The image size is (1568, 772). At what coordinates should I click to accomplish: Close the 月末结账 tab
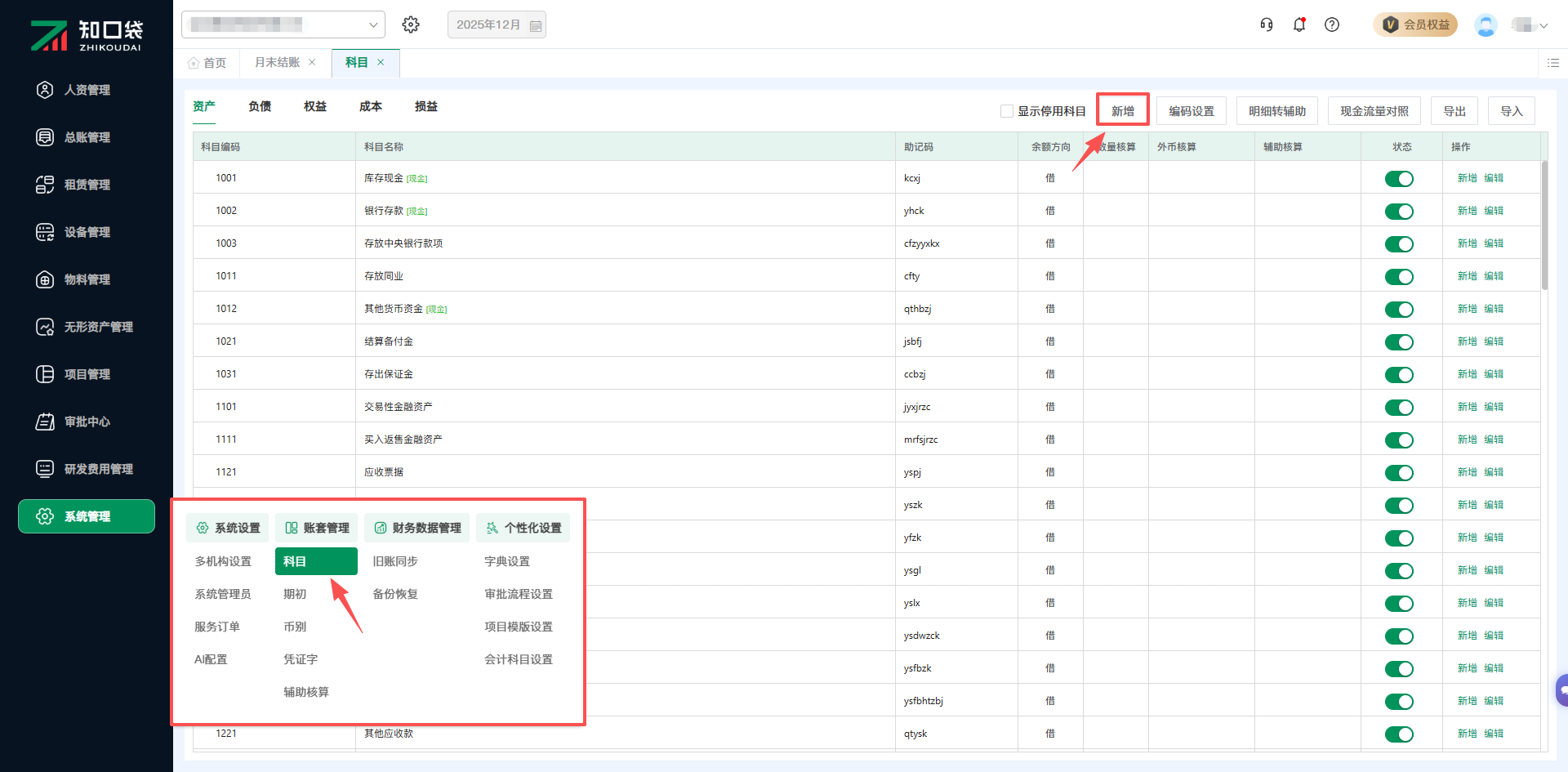[x=312, y=62]
